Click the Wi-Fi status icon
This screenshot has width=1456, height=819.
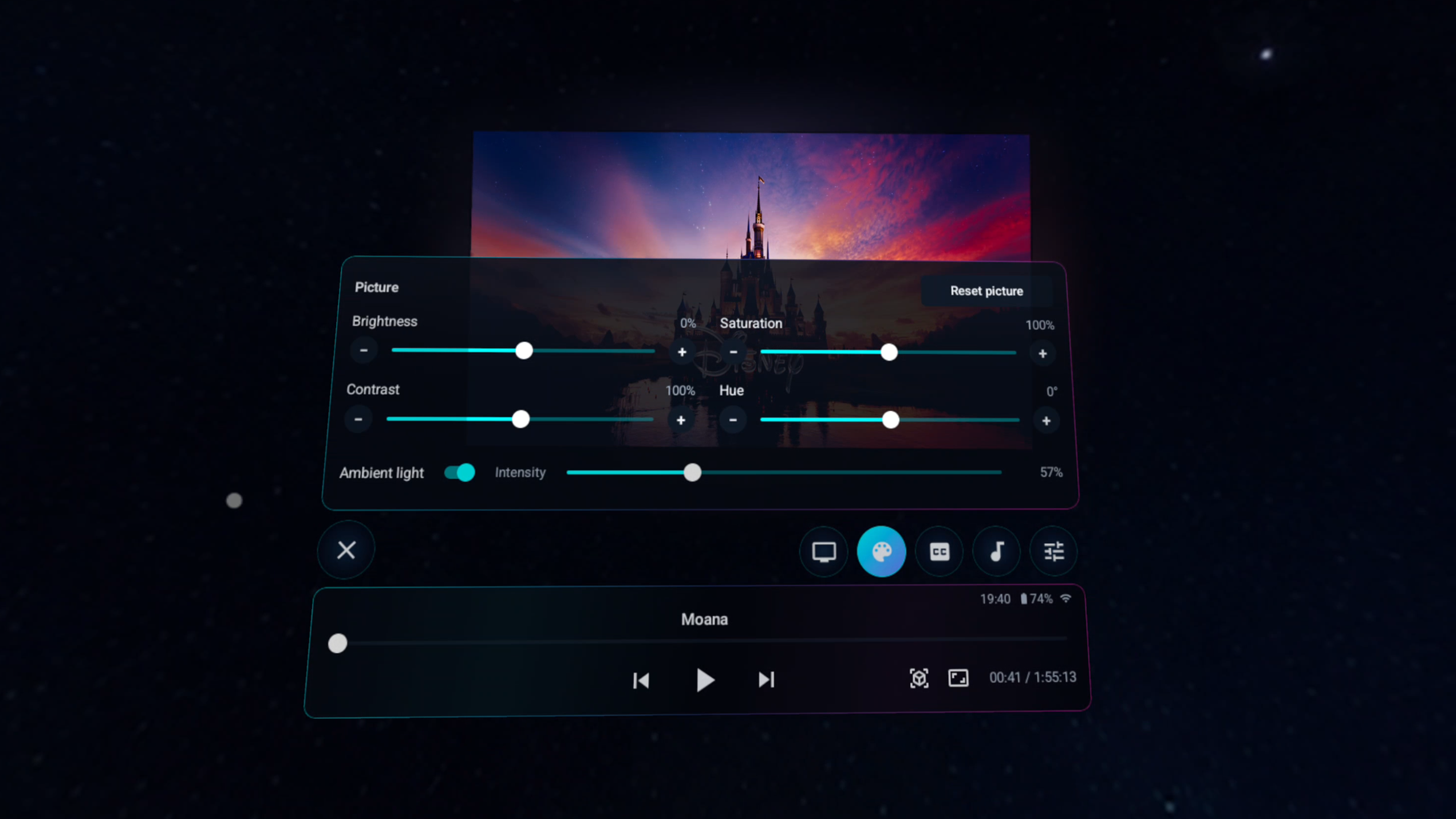pos(1066,598)
